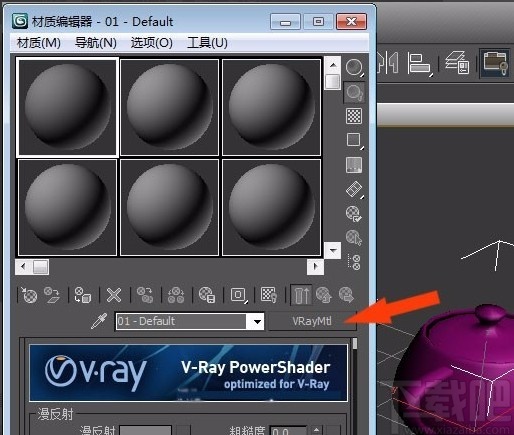Click the Align tool icon in main toolbar

pos(419,63)
